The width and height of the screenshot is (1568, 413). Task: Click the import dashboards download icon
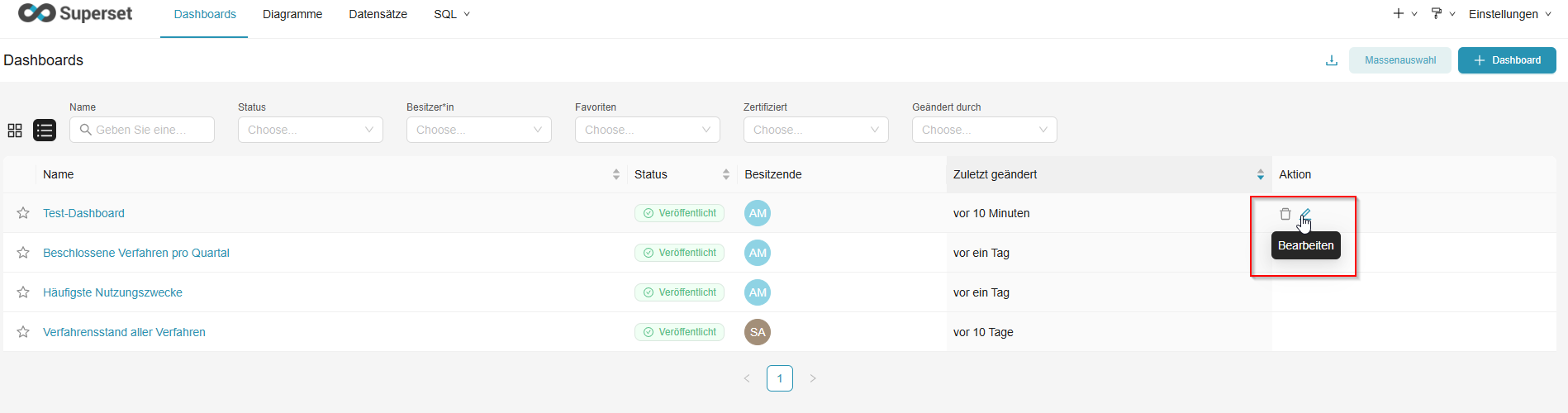click(x=1331, y=60)
